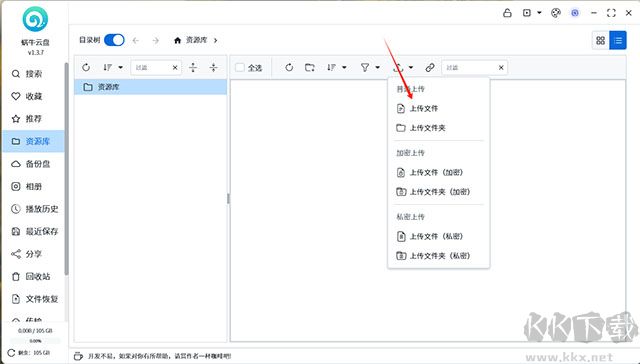Switch to grid view
Viewport: 640px width, 364px height.
point(600,40)
